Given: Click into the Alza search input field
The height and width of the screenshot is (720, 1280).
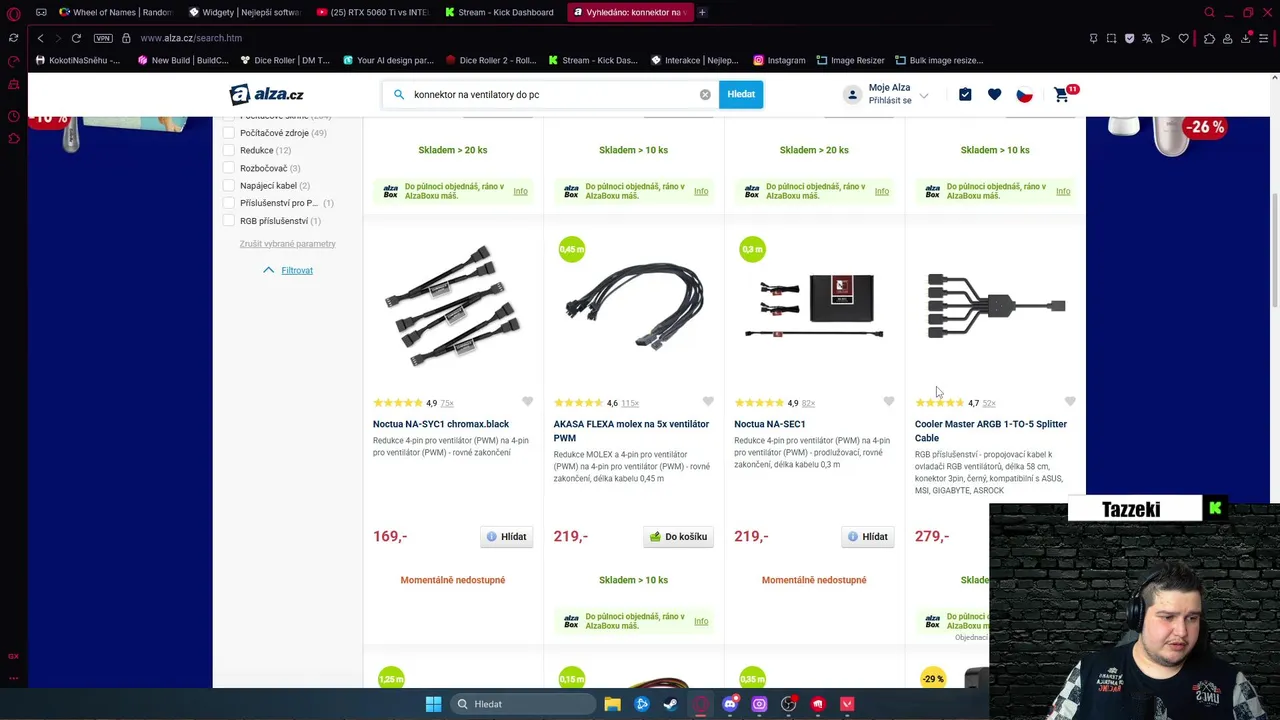Looking at the screenshot, I should [x=550, y=94].
